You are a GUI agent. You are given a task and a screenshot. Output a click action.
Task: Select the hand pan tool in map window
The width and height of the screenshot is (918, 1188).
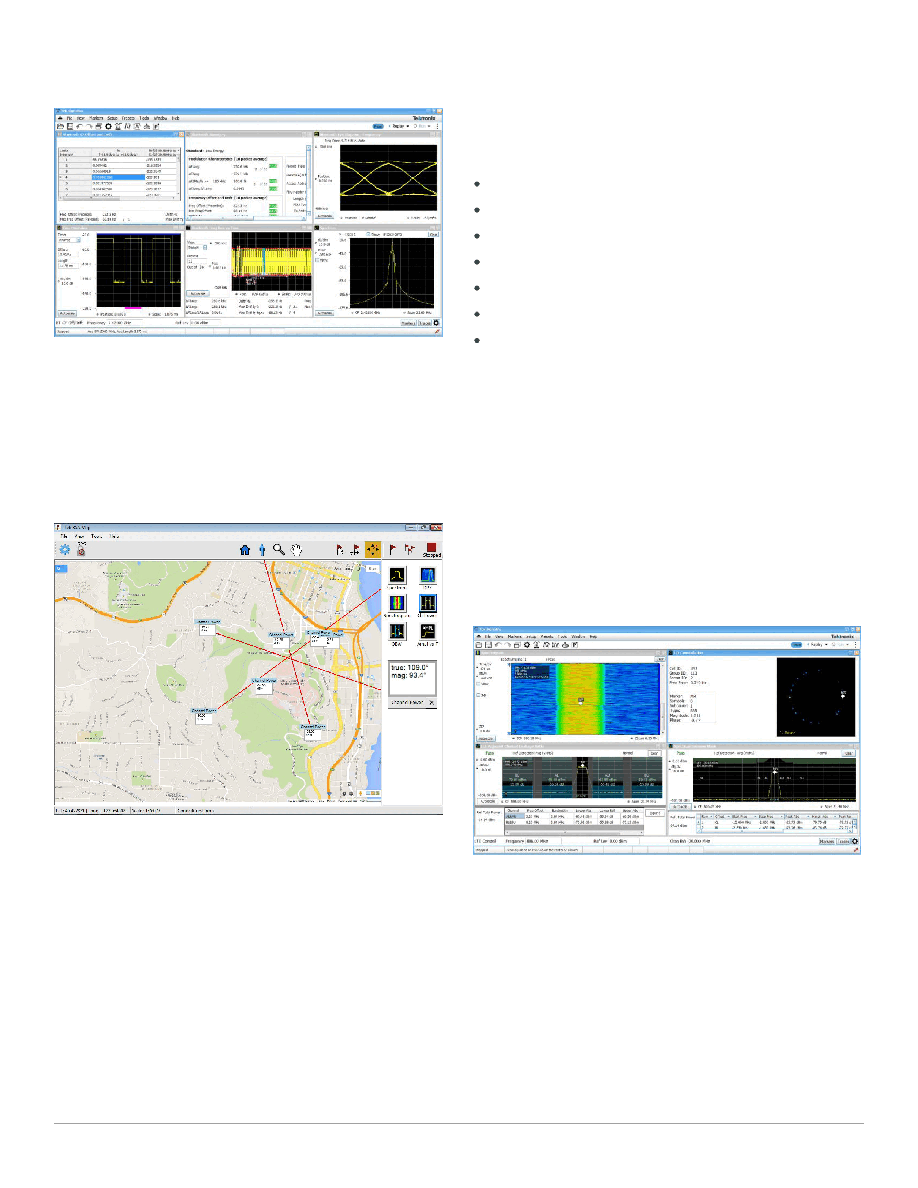(x=297, y=550)
